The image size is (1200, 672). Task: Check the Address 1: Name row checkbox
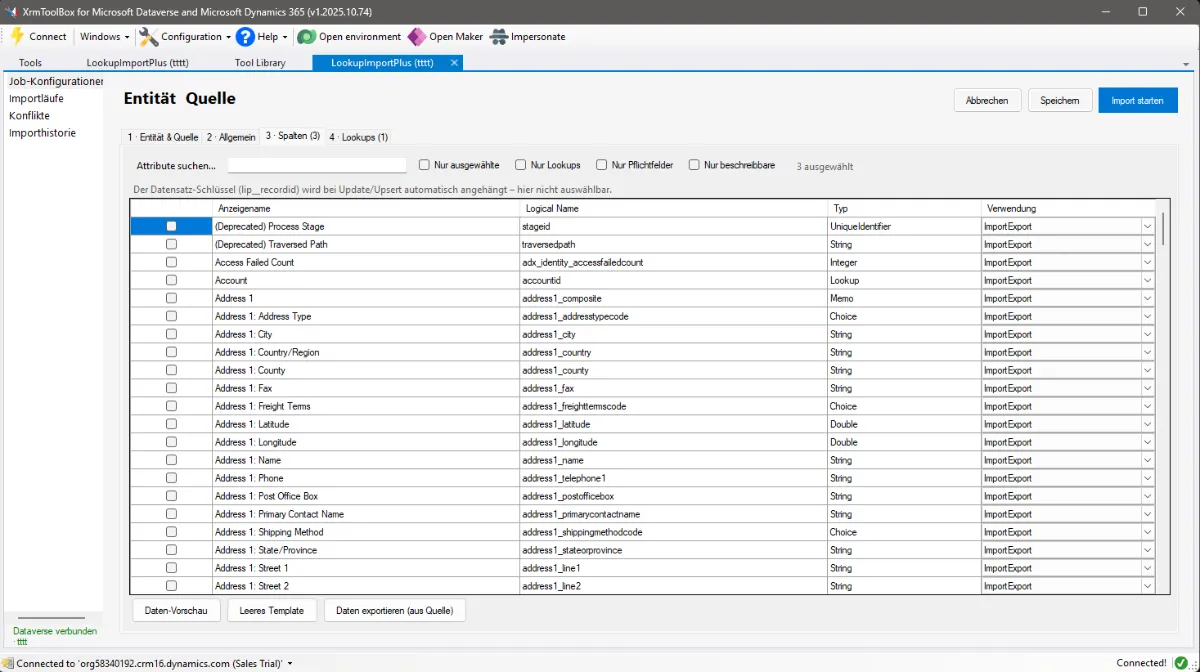171,460
